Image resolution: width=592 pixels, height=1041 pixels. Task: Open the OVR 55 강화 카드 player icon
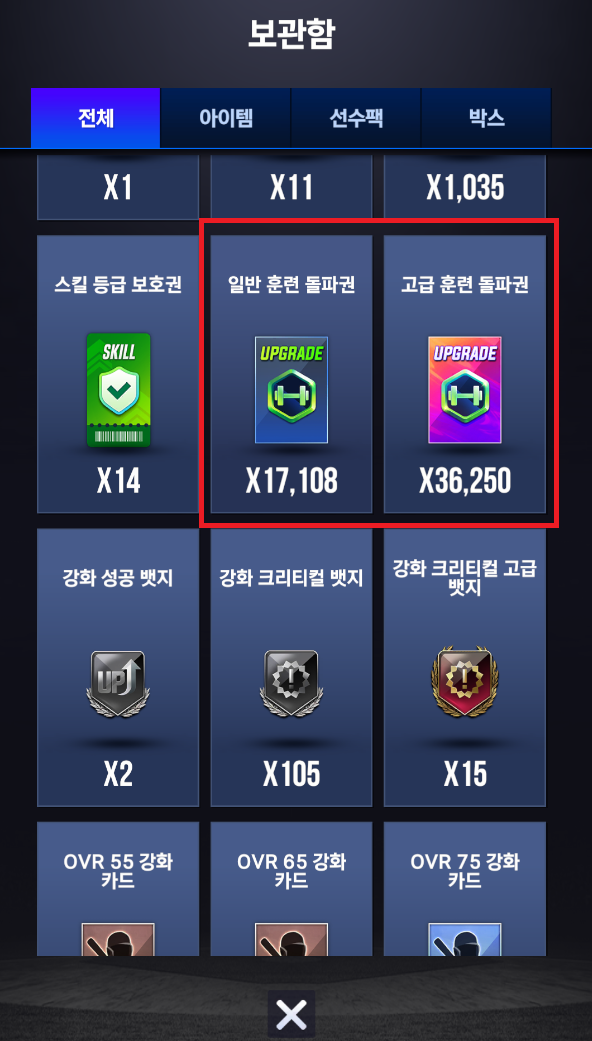point(118,939)
